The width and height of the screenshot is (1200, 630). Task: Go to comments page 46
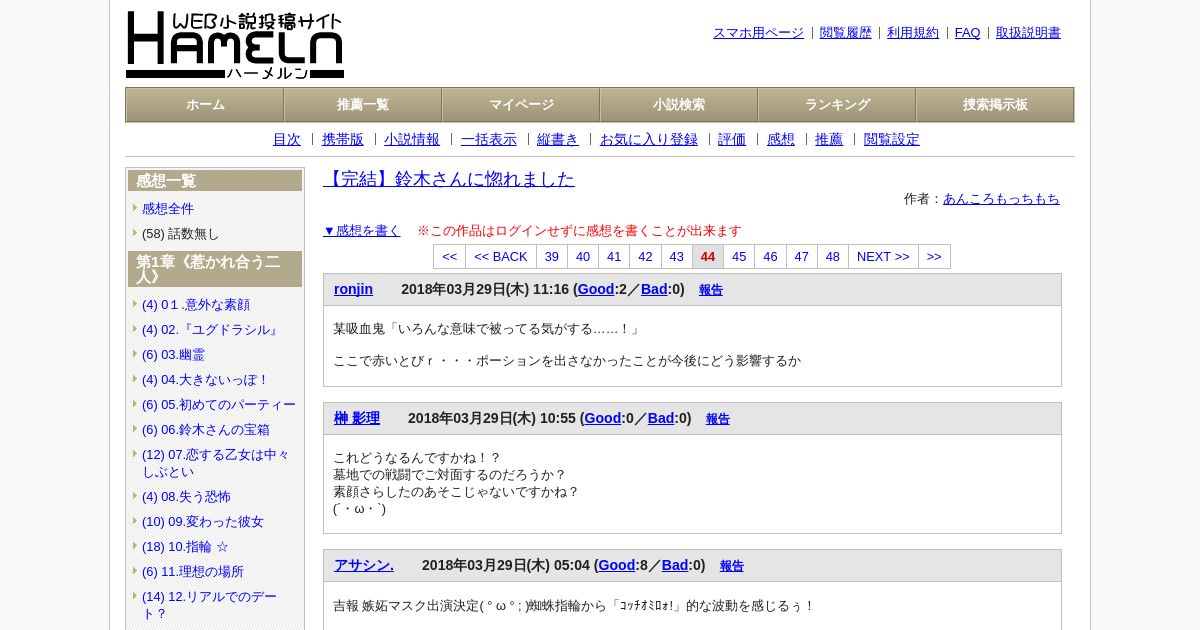(771, 257)
